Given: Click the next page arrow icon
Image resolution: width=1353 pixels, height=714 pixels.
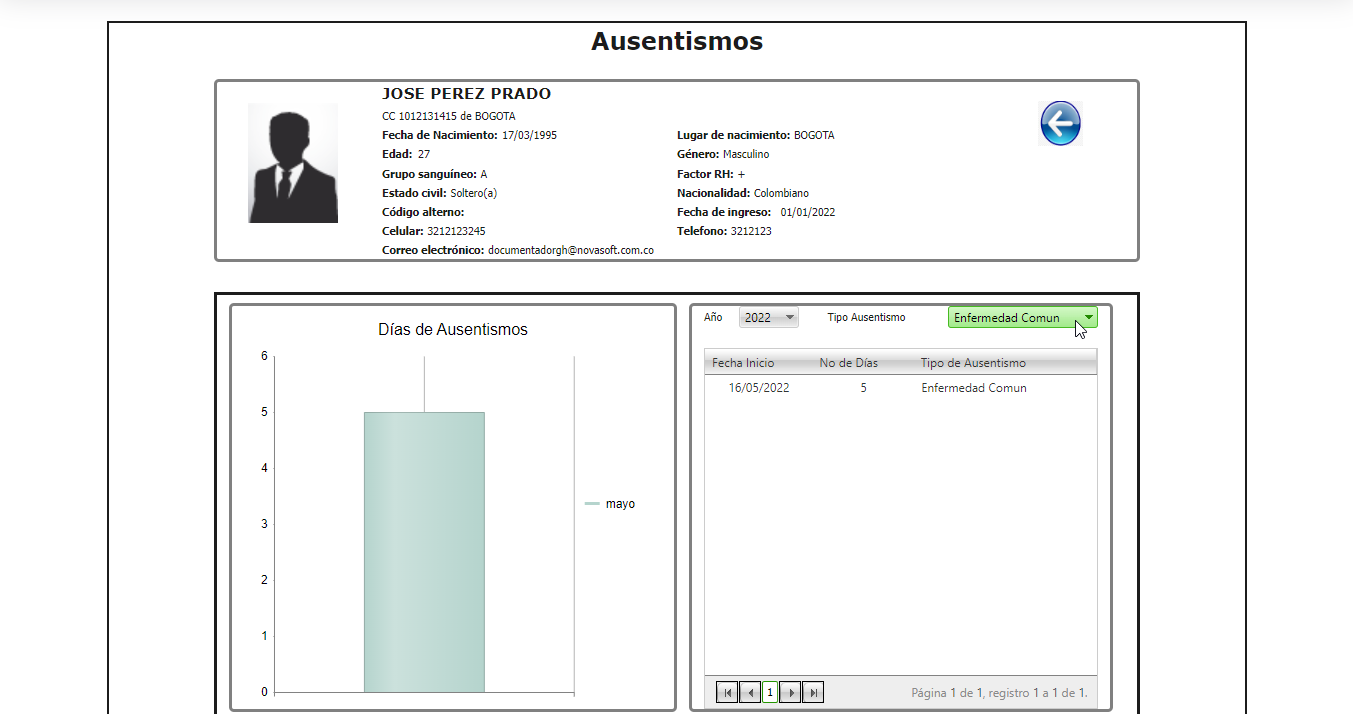Looking at the screenshot, I should pos(789,691).
